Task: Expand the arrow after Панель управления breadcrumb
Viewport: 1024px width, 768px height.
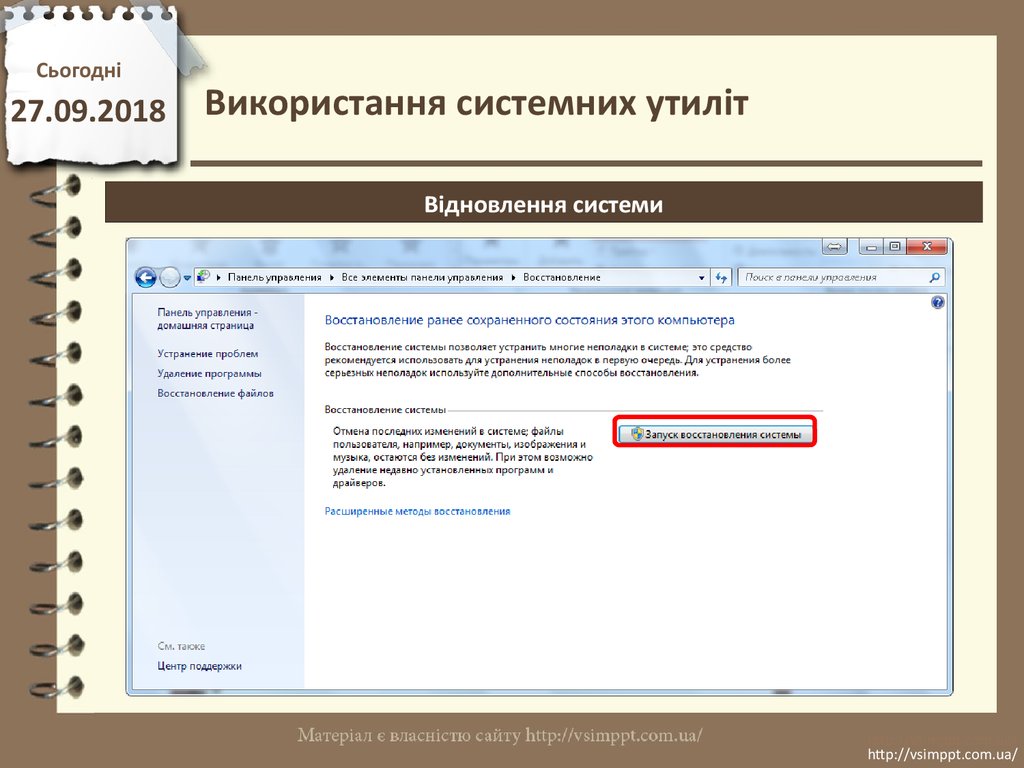Action: click(331, 277)
